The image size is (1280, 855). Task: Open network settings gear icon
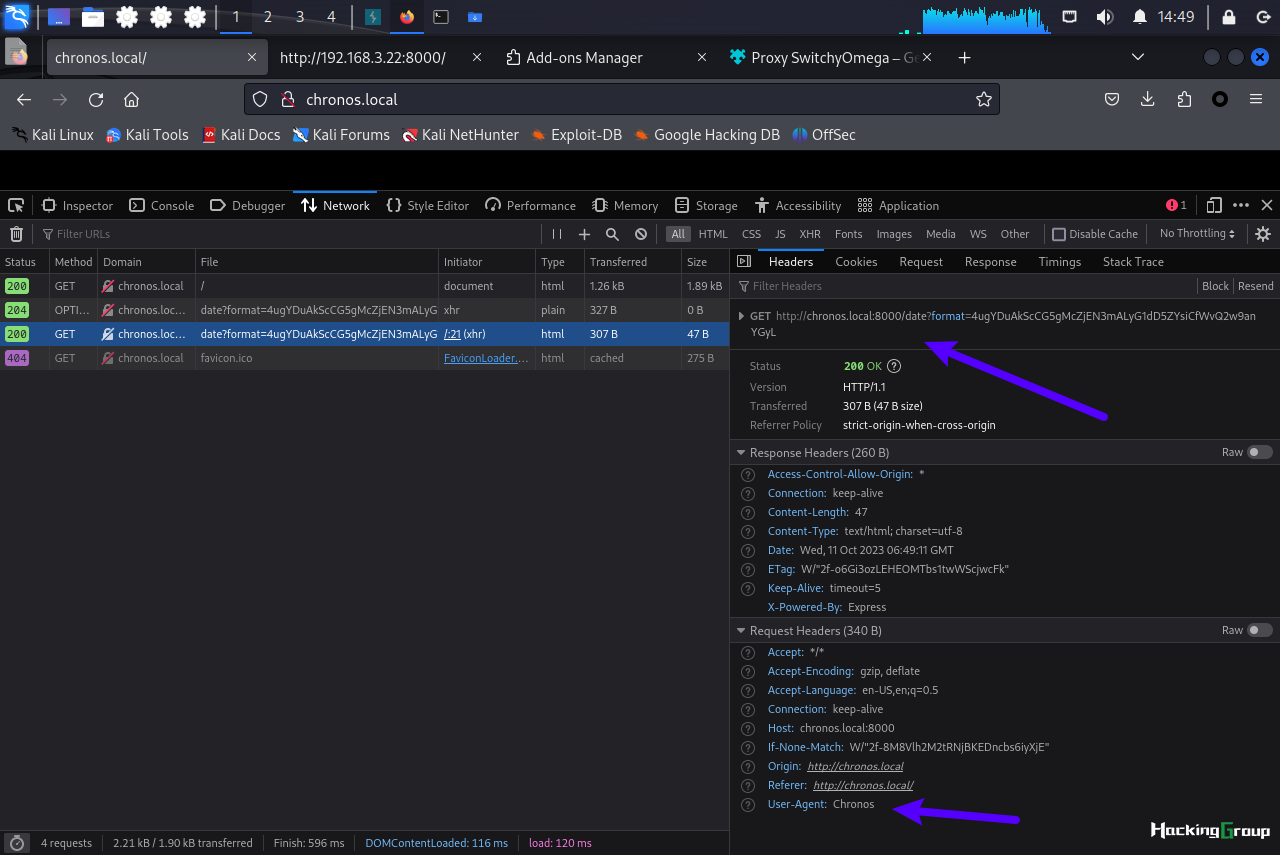1263,234
